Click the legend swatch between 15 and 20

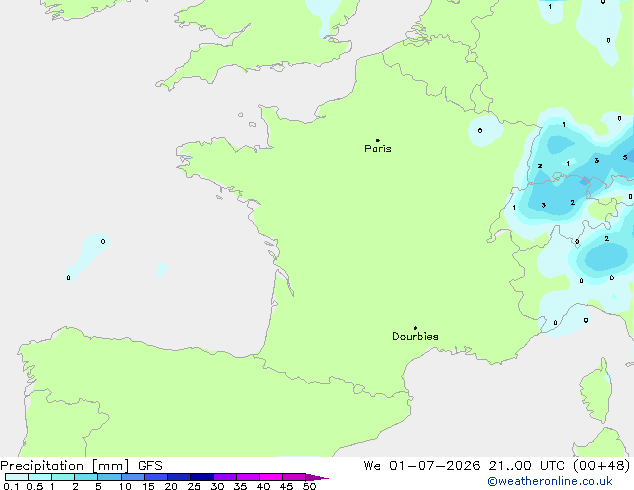(156, 477)
